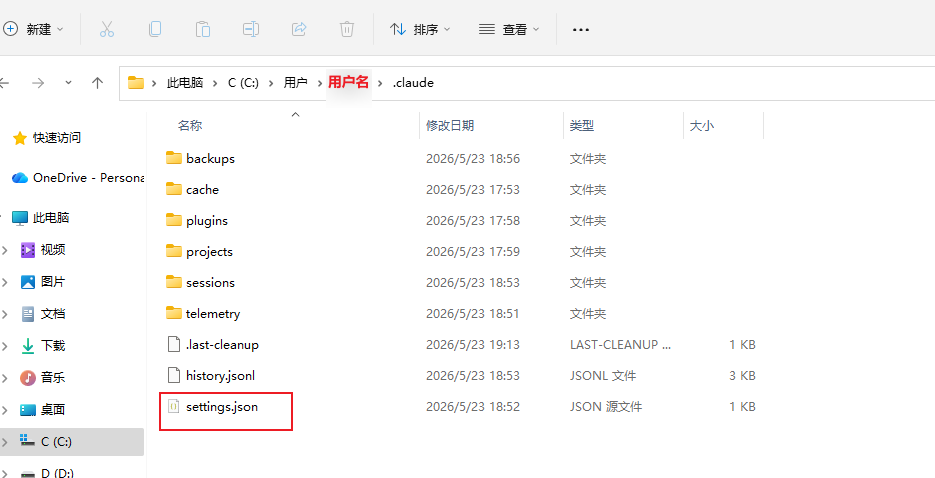This screenshot has height=478, width=935.
Task: Click the Paste clipboard icon
Action: click(203, 29)
